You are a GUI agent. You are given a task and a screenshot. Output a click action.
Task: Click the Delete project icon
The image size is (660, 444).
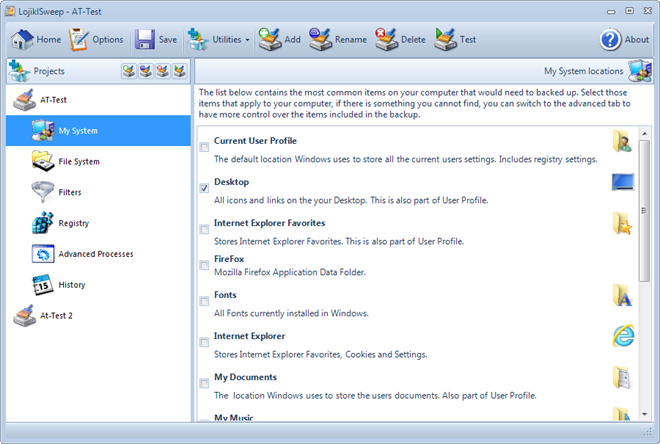(387, 40)
